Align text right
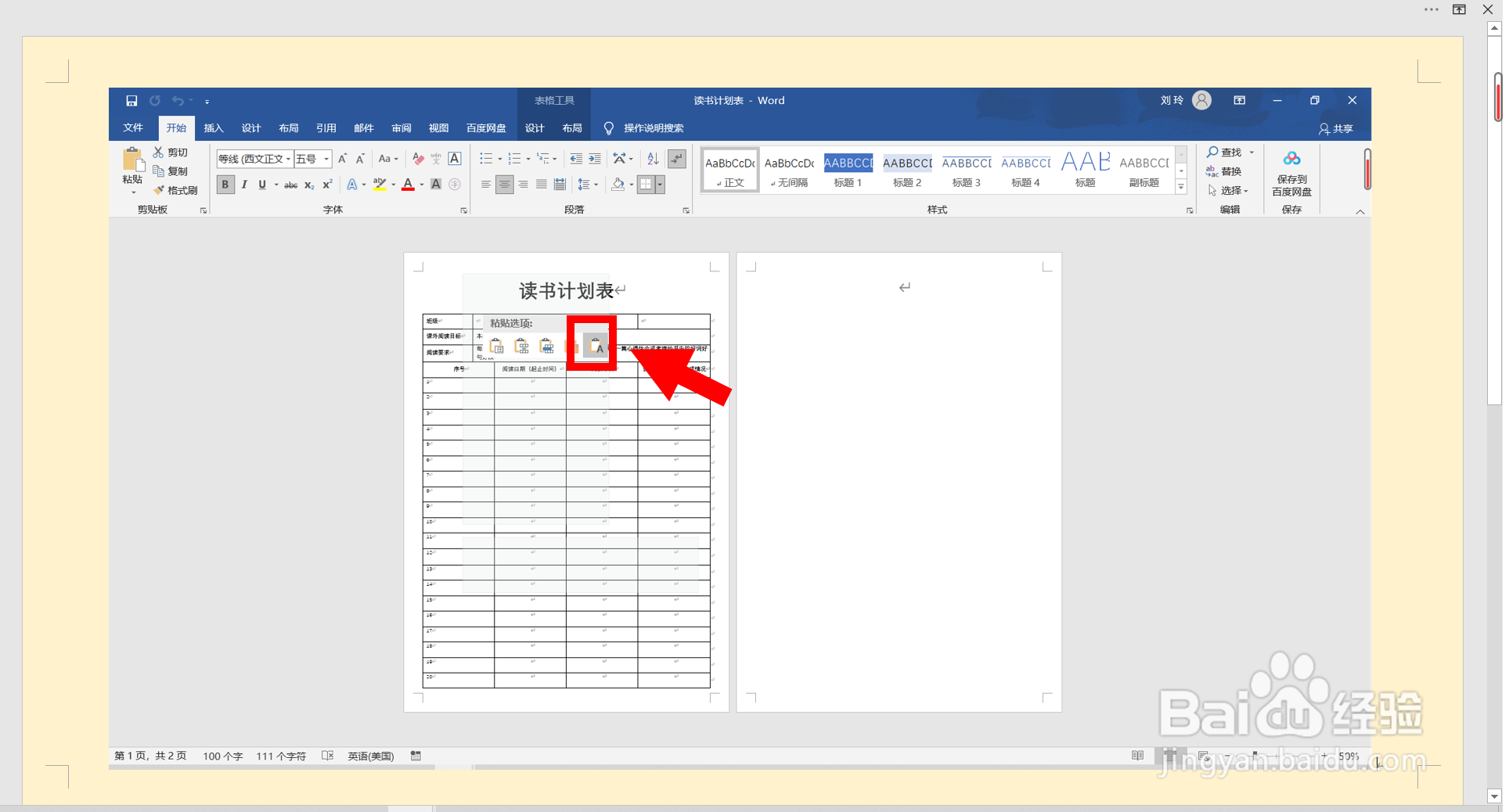1509x812 pixels. (x=523, y=185)
